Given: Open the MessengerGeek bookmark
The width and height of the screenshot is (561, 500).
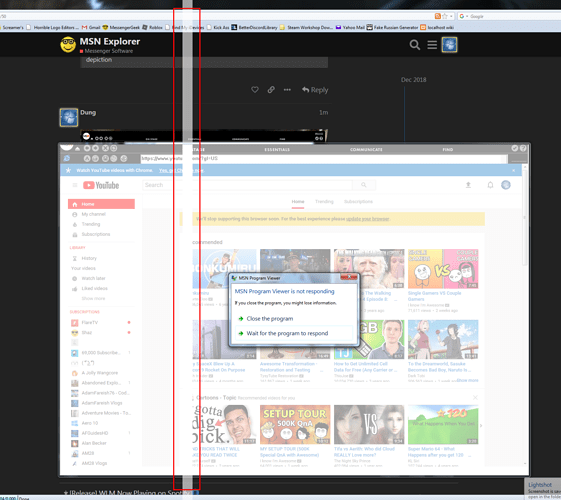Looking at the screenshot, I should pos(121,28).
